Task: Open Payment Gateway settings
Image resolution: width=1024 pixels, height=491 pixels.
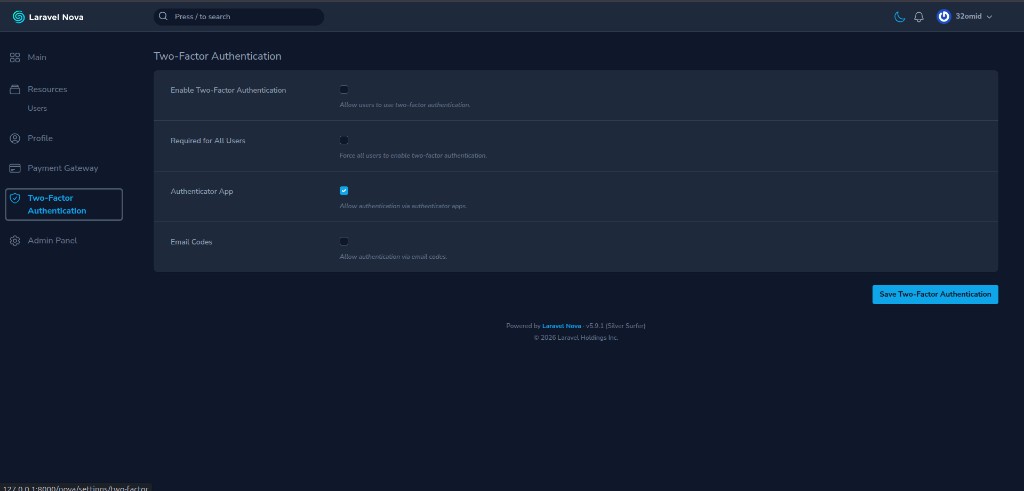Action: pyautogui.click(x=63, y=168)
